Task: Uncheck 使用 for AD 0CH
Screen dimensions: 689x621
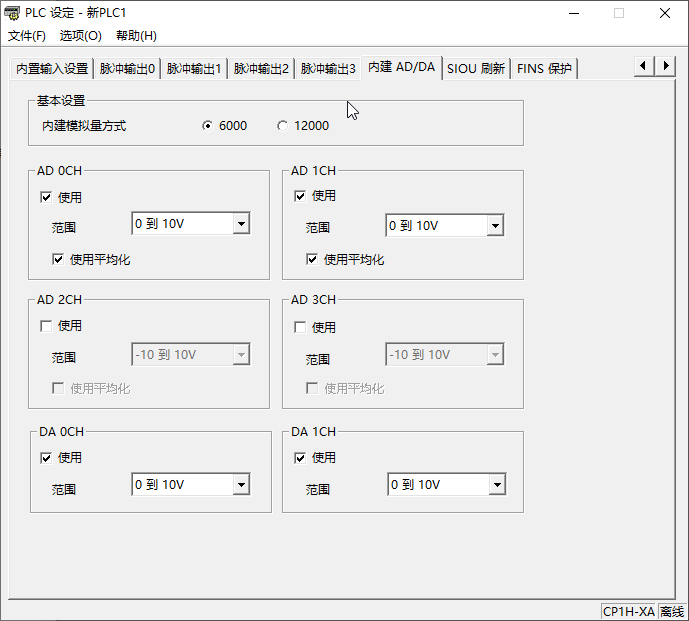Action: coord(46,197)
